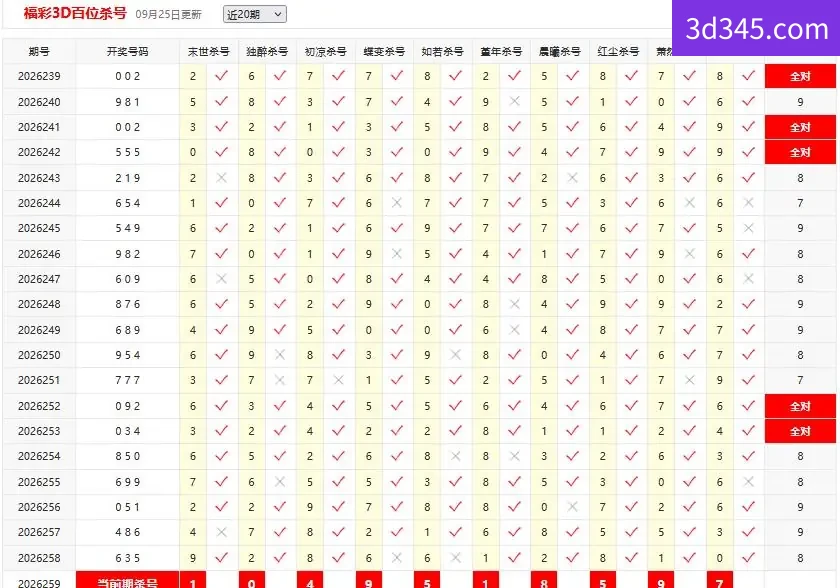Click the red 9 prediction under 蝶变杀号
The height and width of the screenshot is (588, 840).
(x=369, y=581)
